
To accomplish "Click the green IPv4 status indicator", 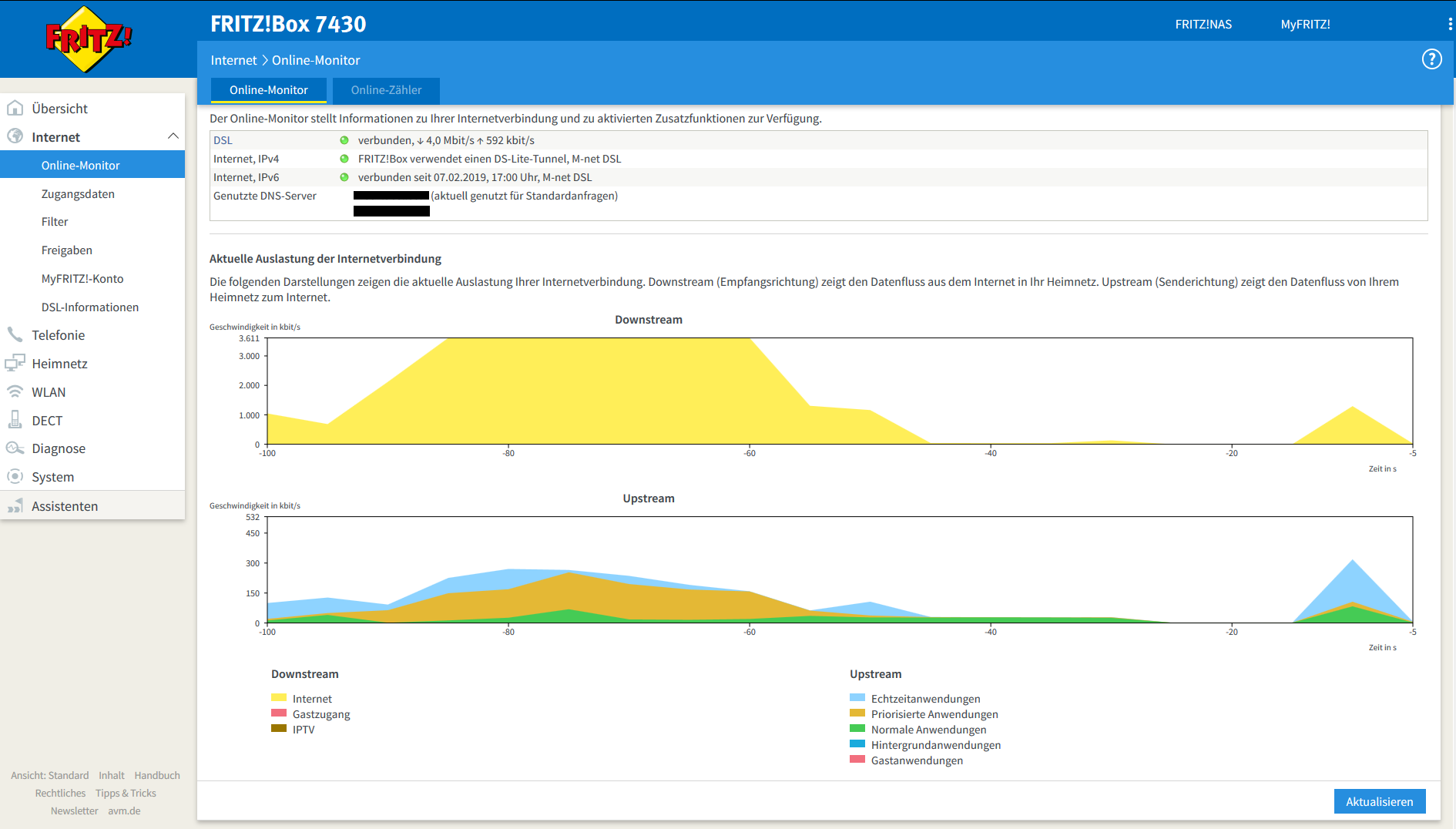I will [344, 159].
